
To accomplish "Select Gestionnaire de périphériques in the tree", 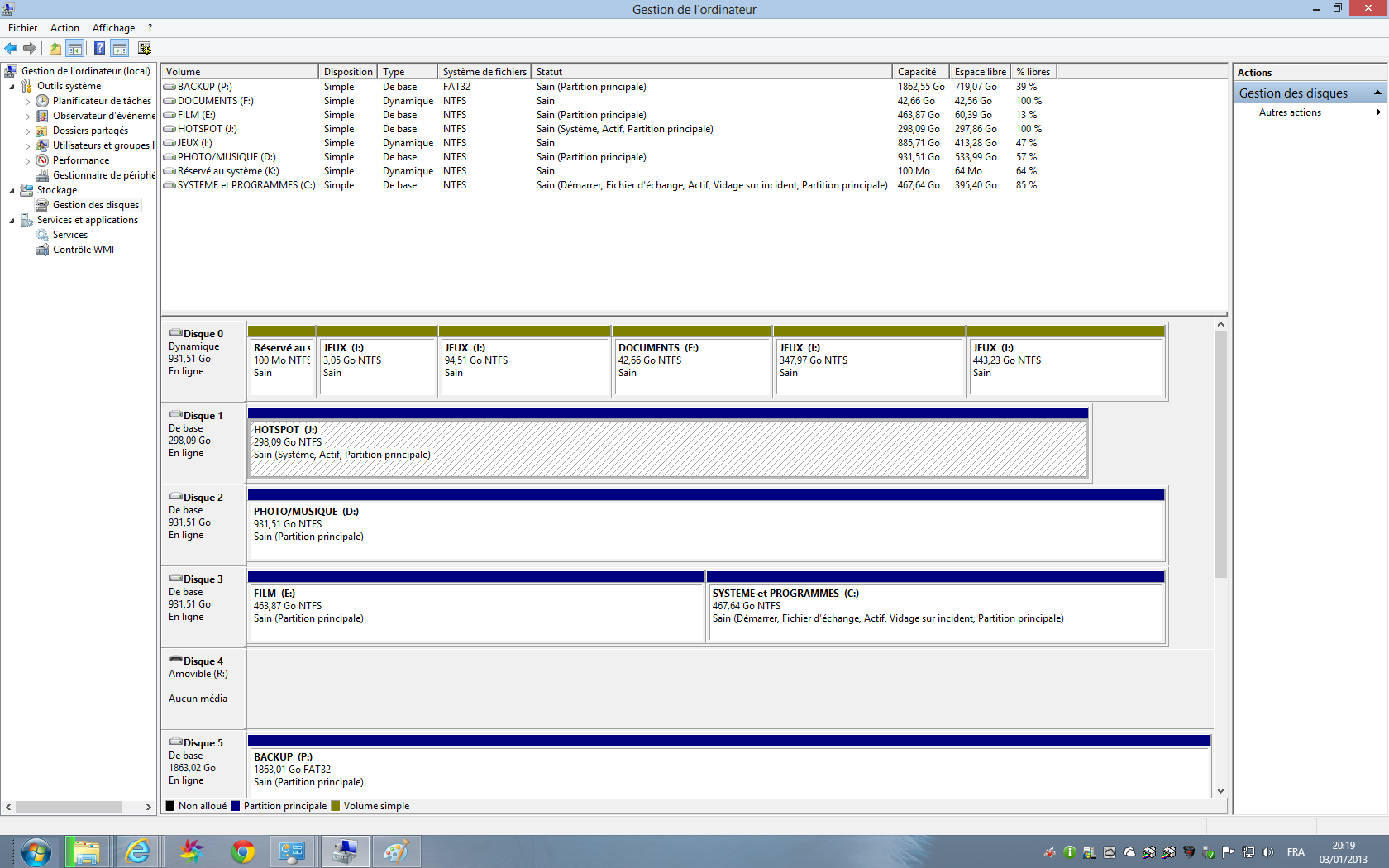I will 103,175.
